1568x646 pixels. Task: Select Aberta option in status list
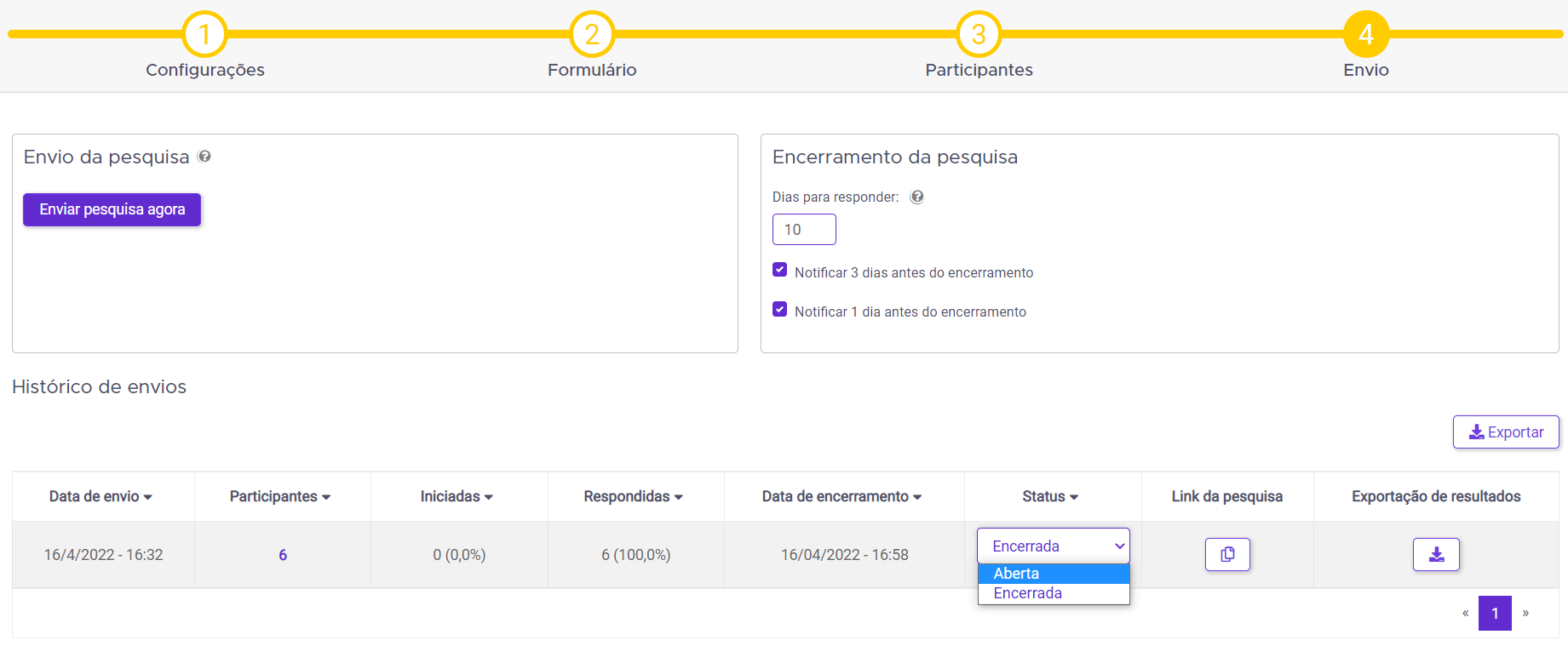coord(1054,574)
